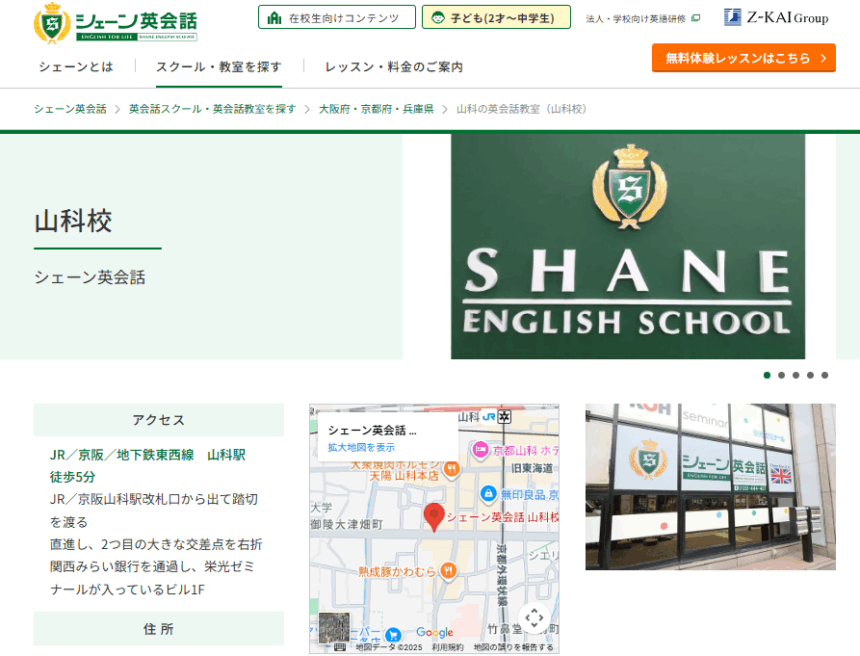
Task: Switch map to satellite imagery thumbnail
Action: (334, 627)
